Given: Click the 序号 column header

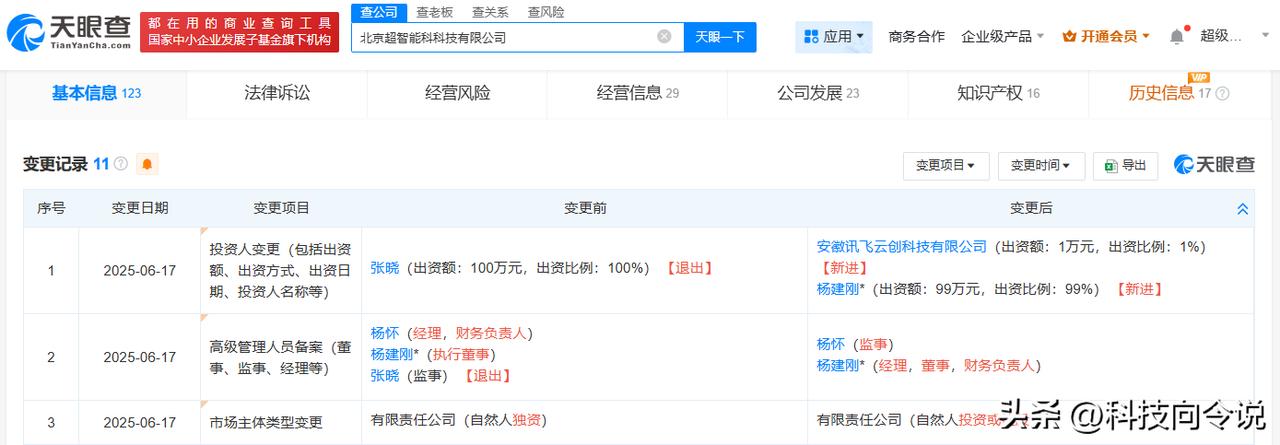Looking at the screenshot, I should coord(51,208).
